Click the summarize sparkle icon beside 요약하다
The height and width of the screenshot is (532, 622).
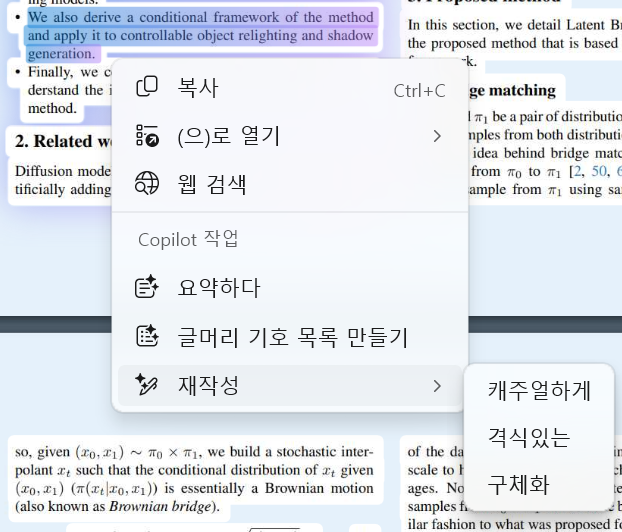147,286
